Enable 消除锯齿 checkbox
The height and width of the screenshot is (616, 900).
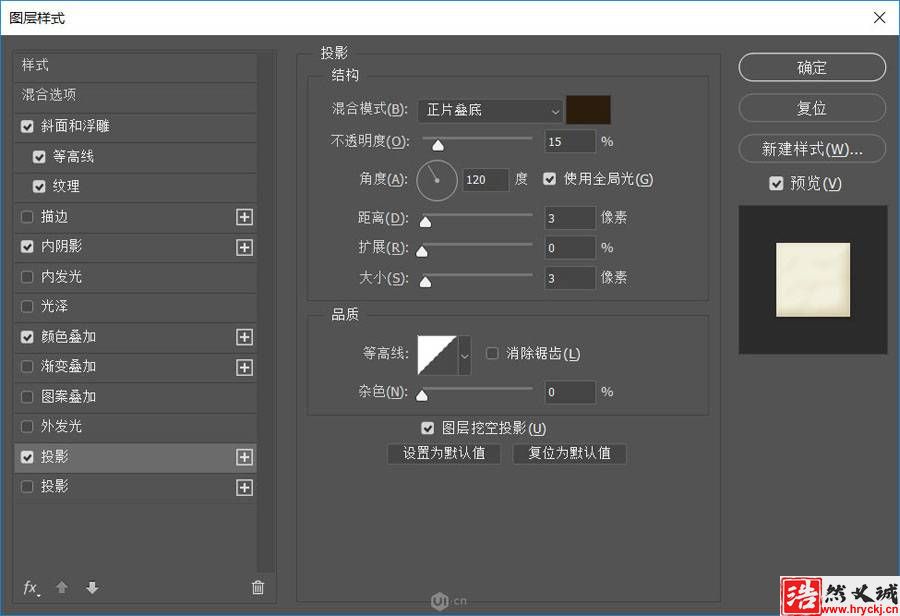(x=492, y=353)
